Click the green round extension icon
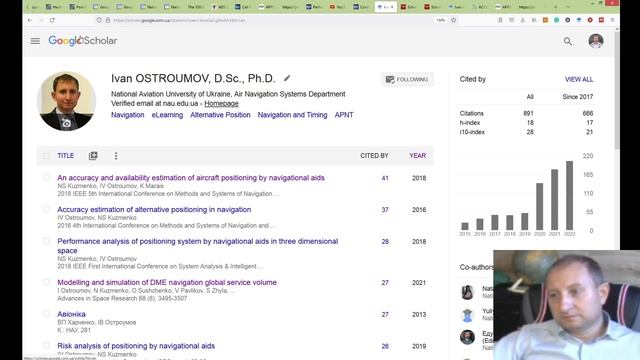The width and height of the screenshot is (640, 360). click(556, 20)
